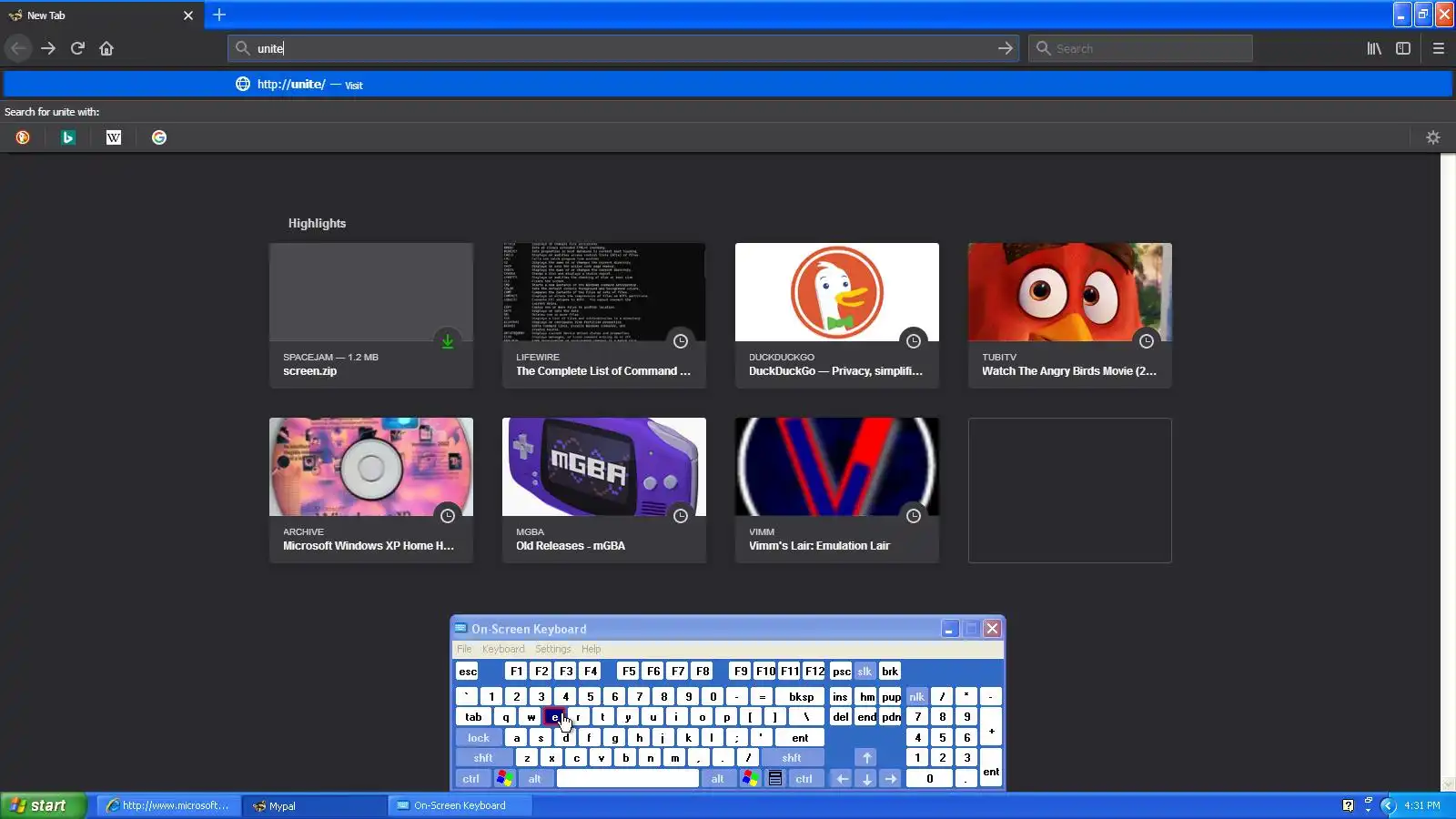Open the Old Releases - mGBA highlight

tap(604, 490)
